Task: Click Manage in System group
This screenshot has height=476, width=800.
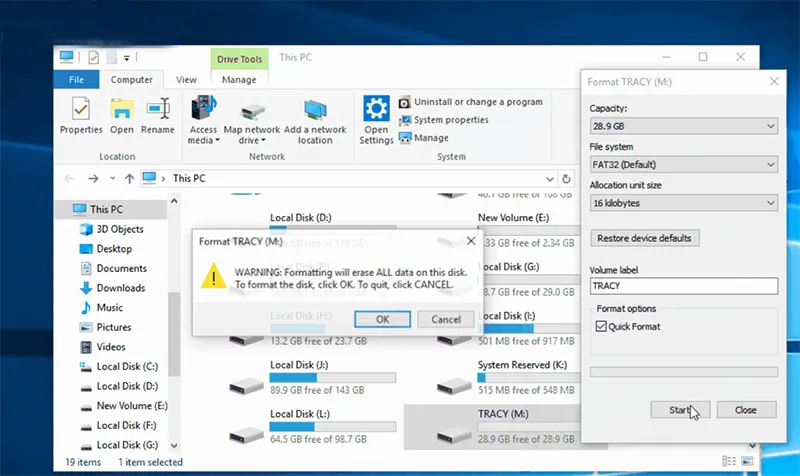Action: [423, 138]
